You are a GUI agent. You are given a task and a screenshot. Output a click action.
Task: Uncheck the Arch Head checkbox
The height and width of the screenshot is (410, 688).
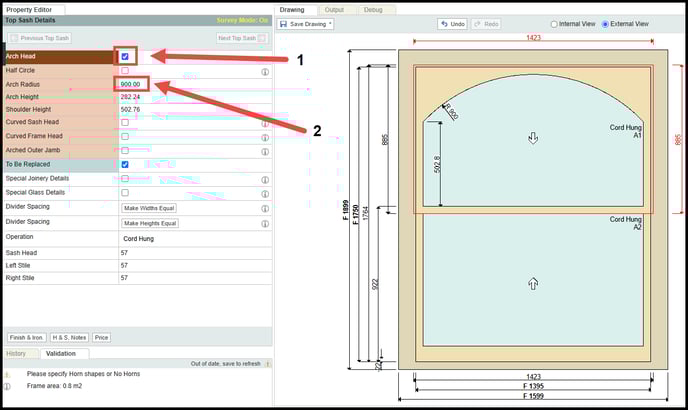coord(125,57)
